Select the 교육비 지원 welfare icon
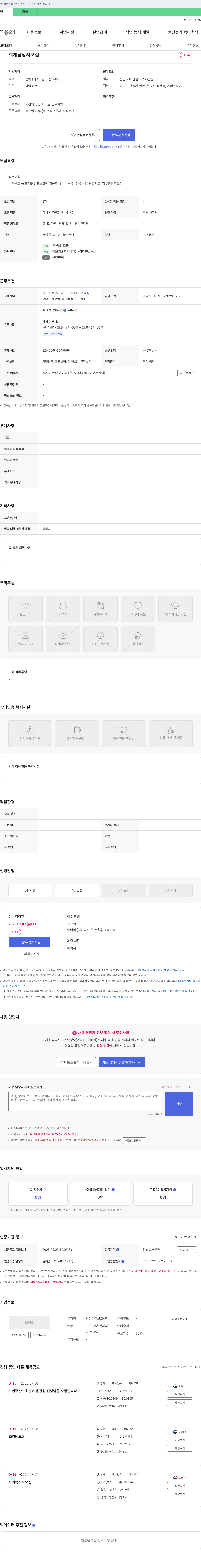Viewport: 201px width, 1568px height. tap(138, 609)
